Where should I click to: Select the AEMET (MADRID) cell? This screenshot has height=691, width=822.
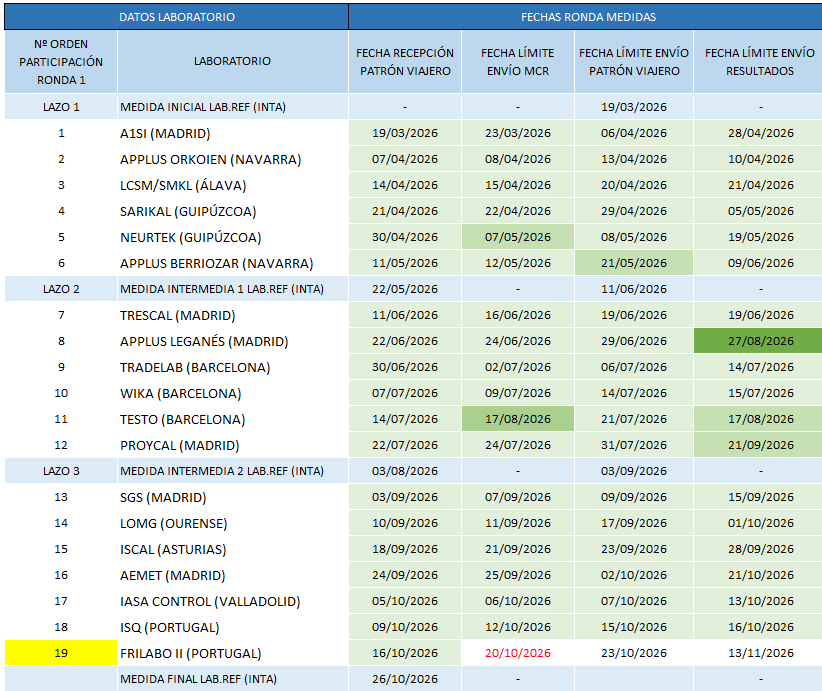(233, 575)
